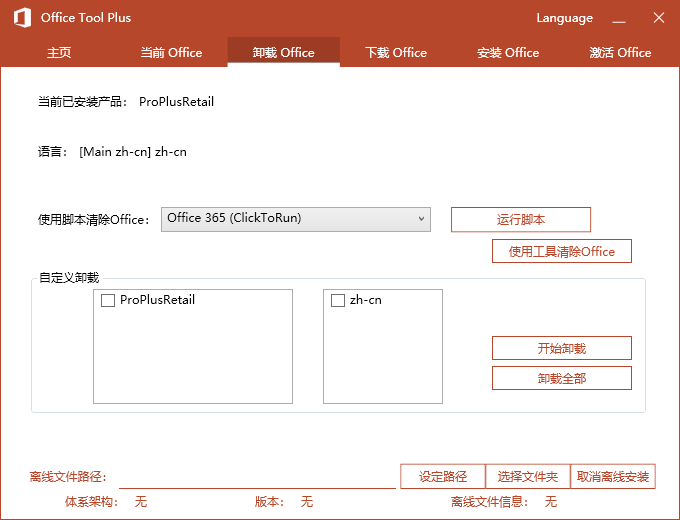Open the 下载 Office tab
The width and height of the screenshot is (680, 520).
396,53
